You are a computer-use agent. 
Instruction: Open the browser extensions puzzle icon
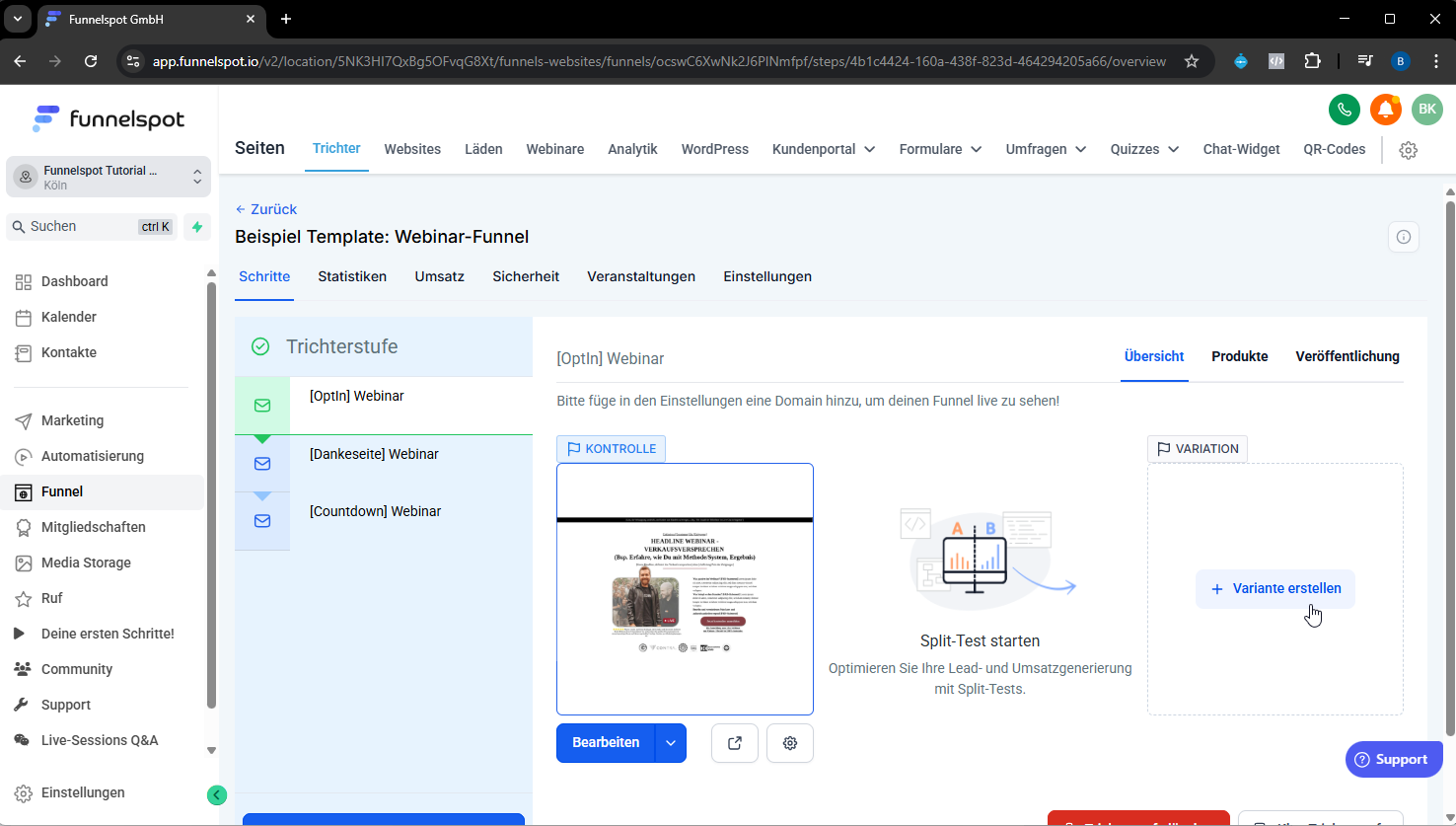[x=1312, y=61]
